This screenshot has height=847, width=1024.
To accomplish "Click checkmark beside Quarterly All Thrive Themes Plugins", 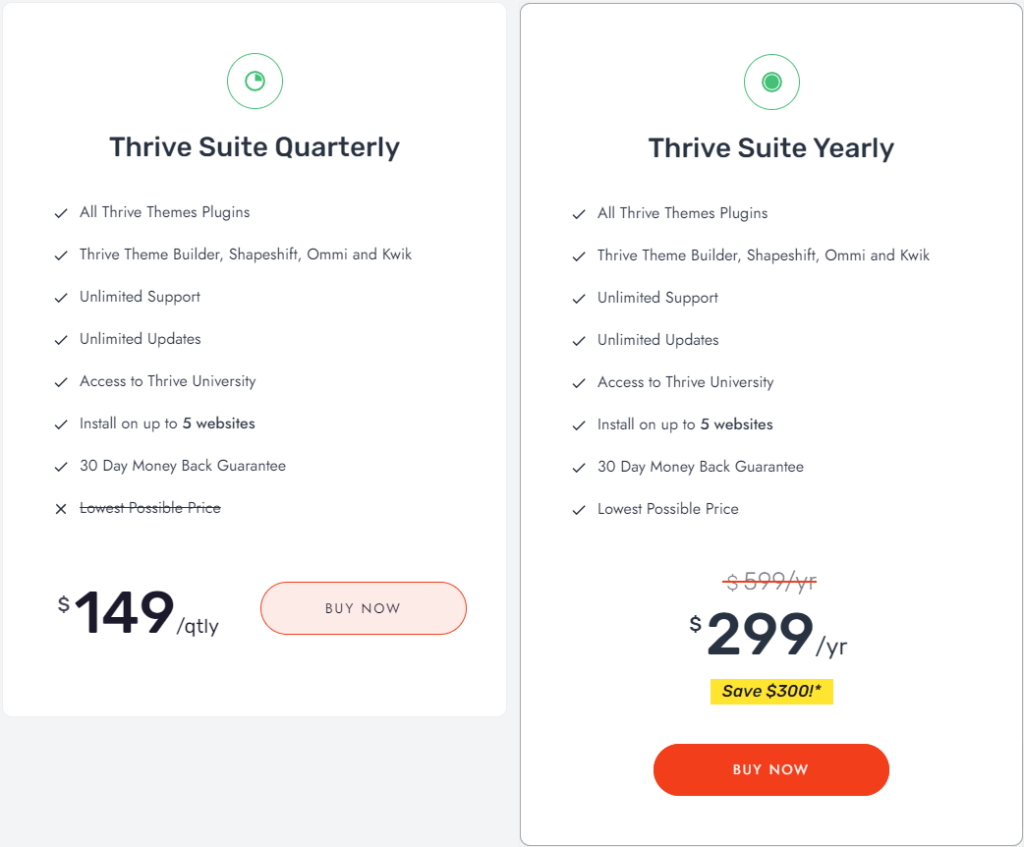I will (61, 214).
